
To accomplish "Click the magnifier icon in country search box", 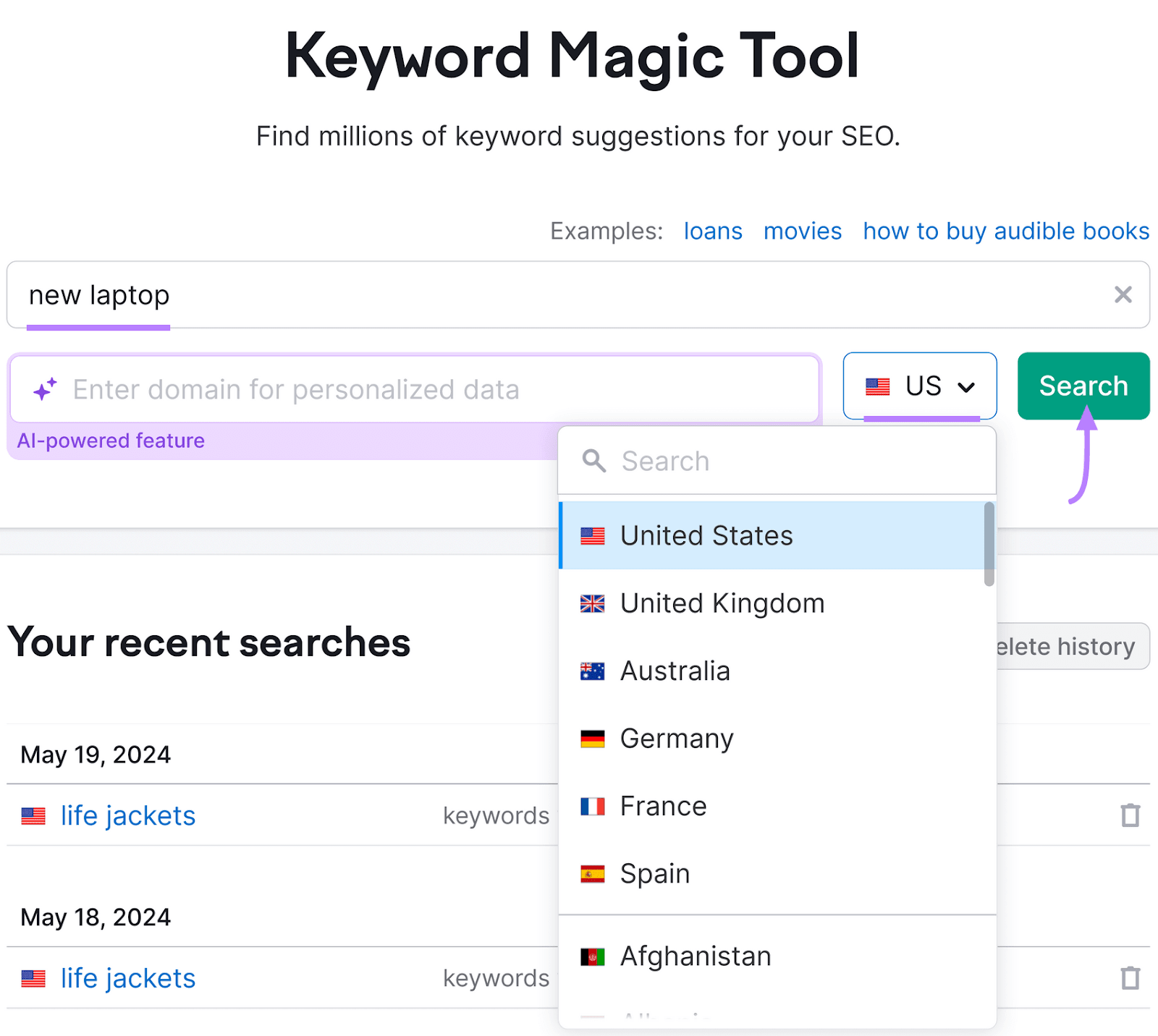I will 593,461.
